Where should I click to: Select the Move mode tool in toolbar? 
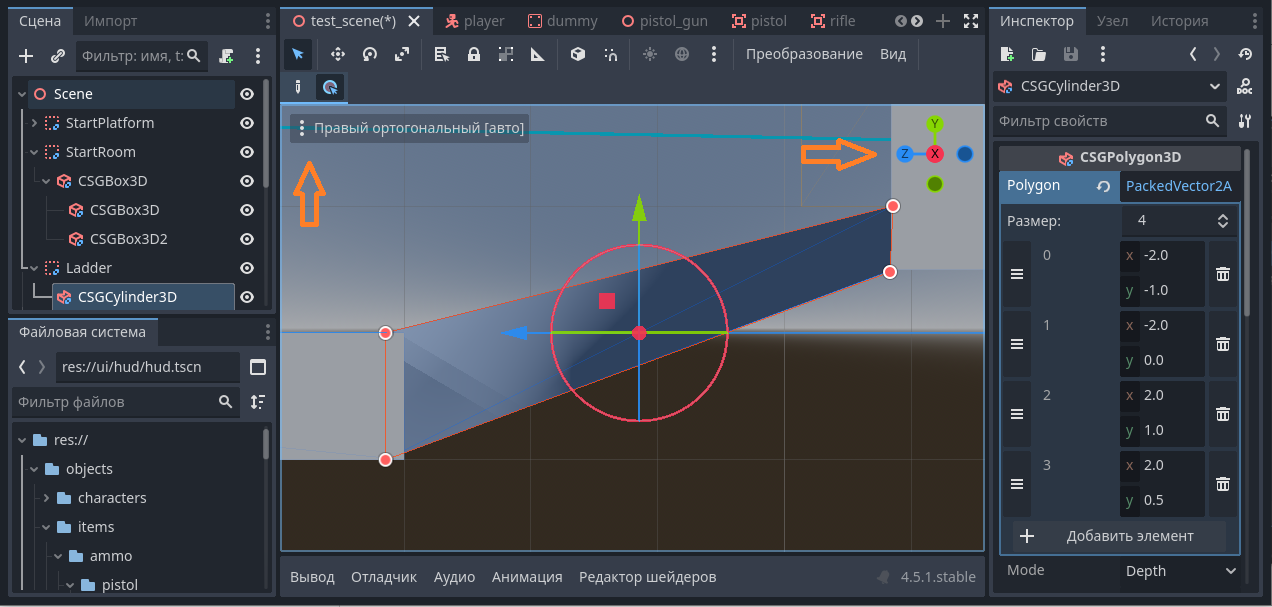tap(338, 55)
